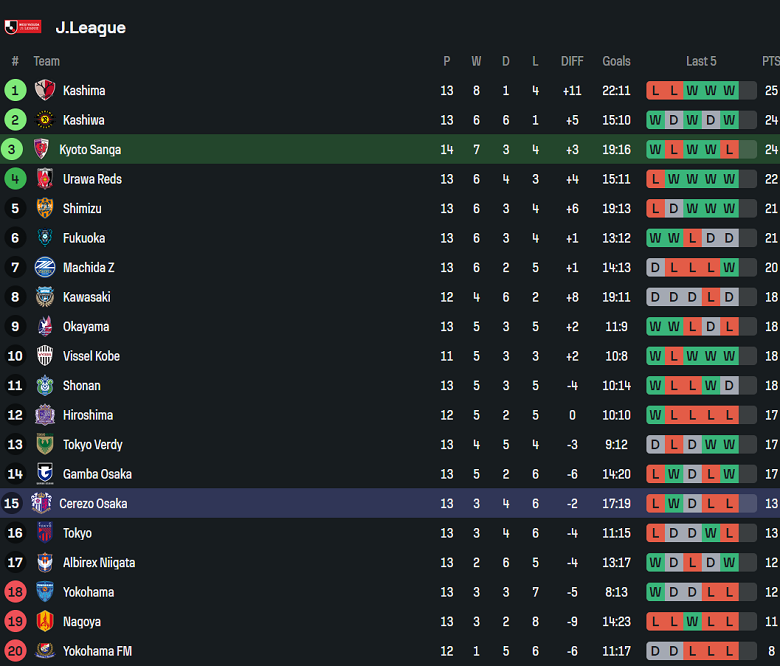
Task: Click the Urawa Reds team crest
Action: pos(44,179)
